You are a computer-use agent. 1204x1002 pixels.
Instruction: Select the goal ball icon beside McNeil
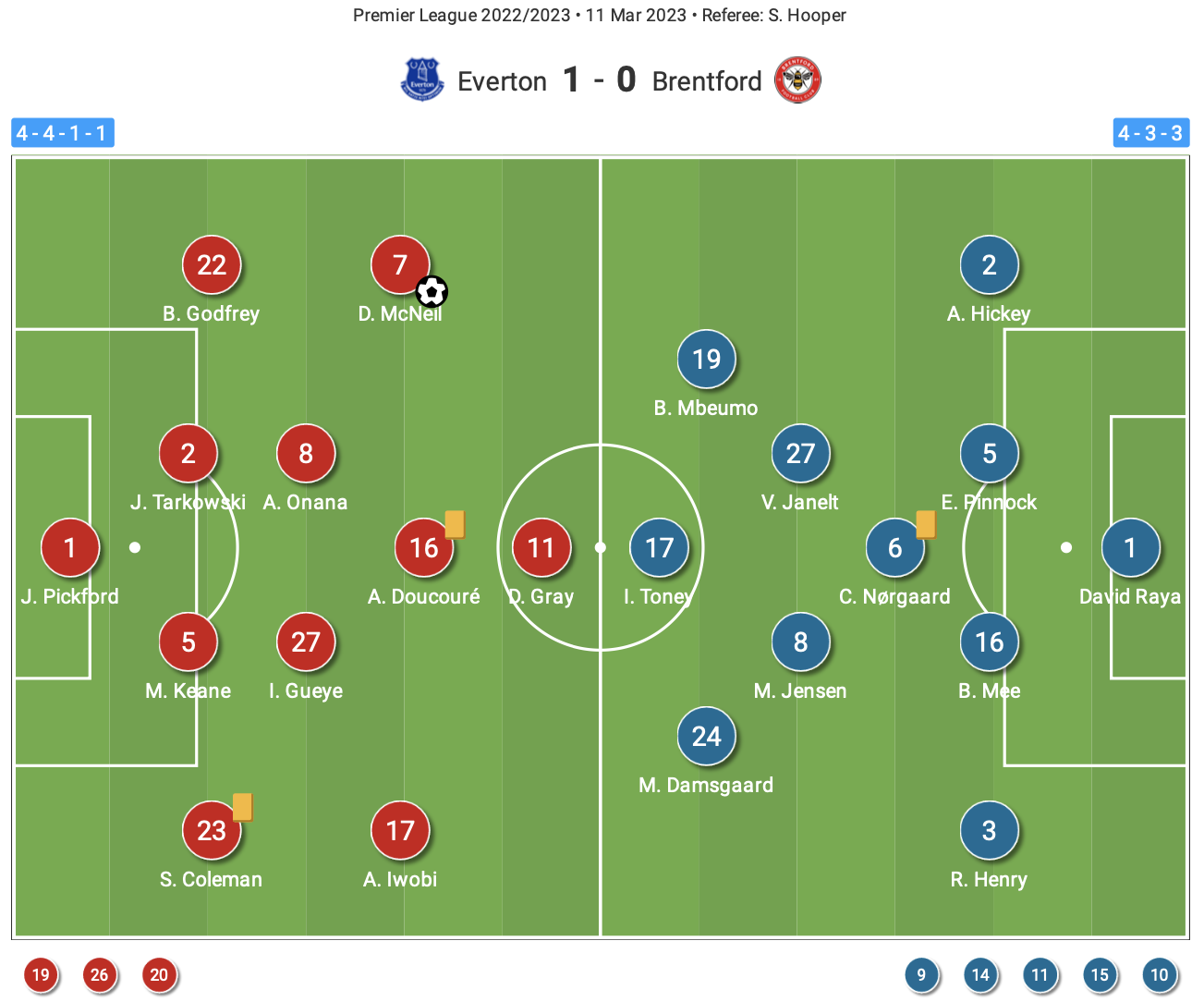pyautogui.click(x=432, y=292)
